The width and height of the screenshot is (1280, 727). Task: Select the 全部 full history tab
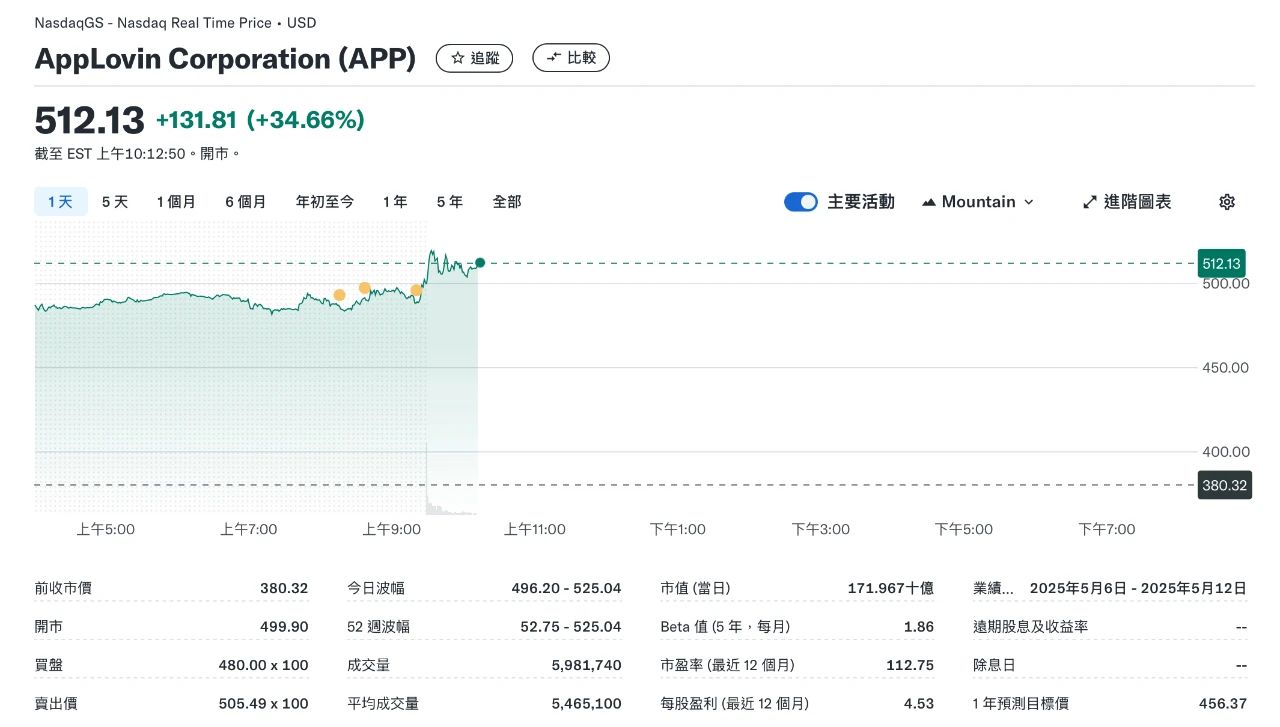(507, 202)
